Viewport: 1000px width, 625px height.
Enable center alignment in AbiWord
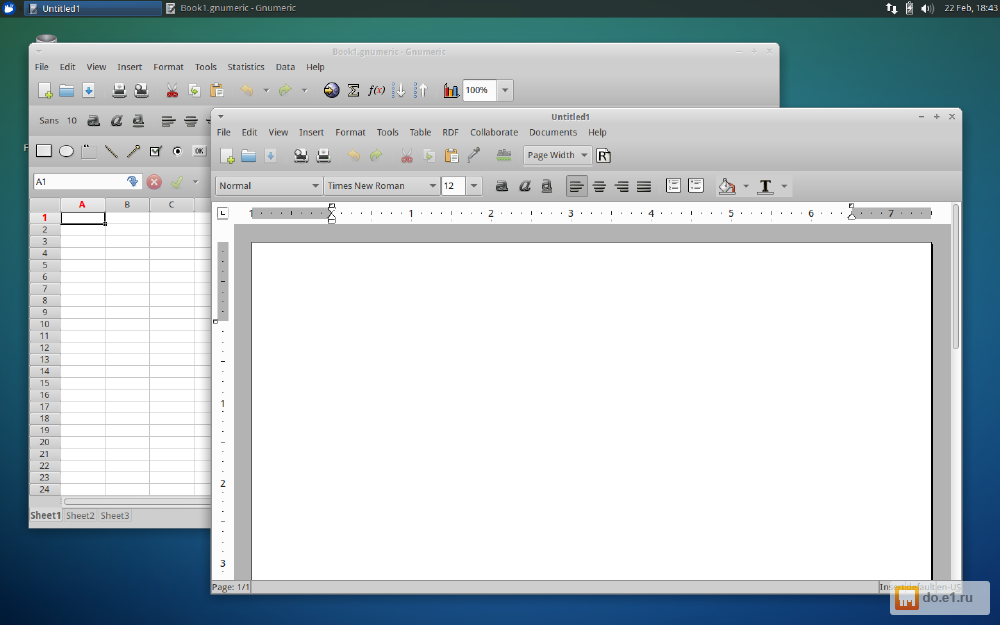tap(599, 186)
